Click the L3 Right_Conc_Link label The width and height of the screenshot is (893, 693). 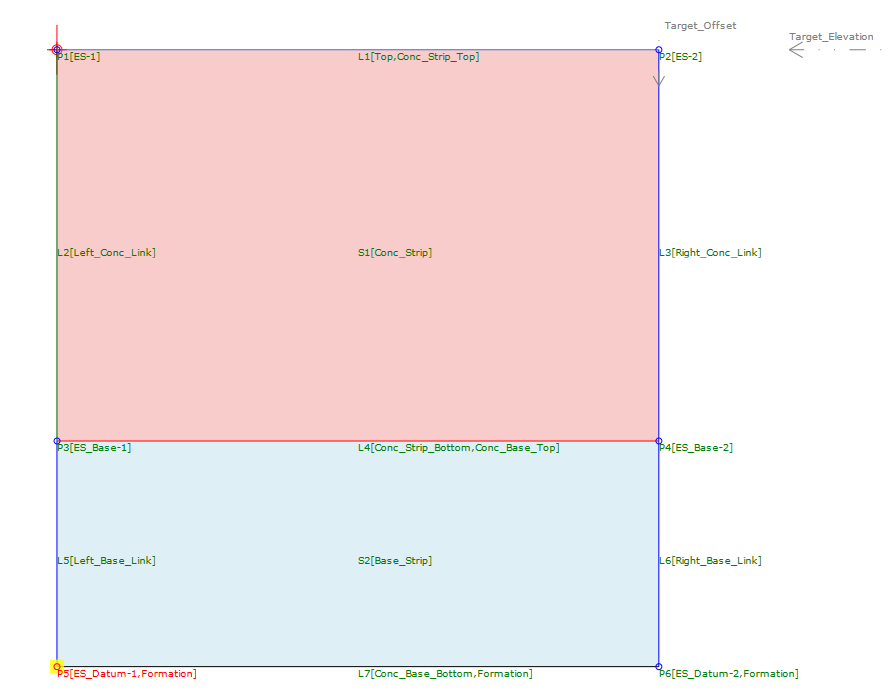(x=710, y=252)
